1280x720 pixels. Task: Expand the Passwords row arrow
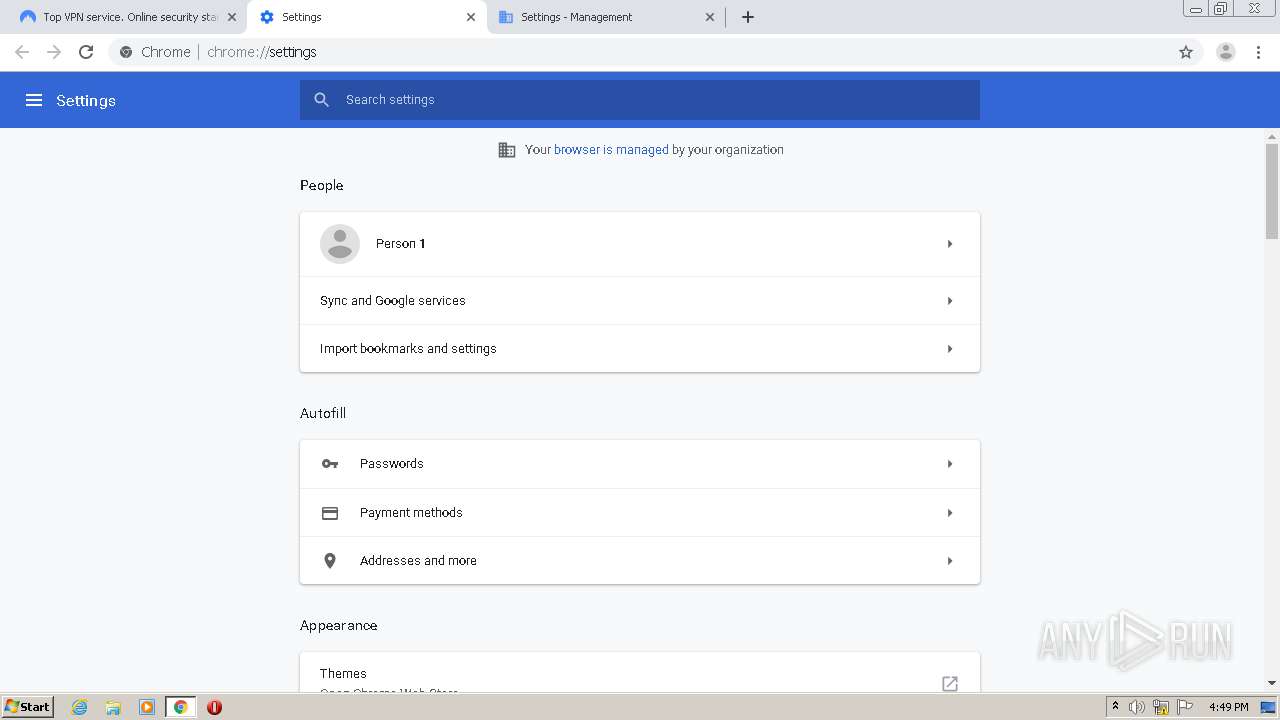pos(950,464)
